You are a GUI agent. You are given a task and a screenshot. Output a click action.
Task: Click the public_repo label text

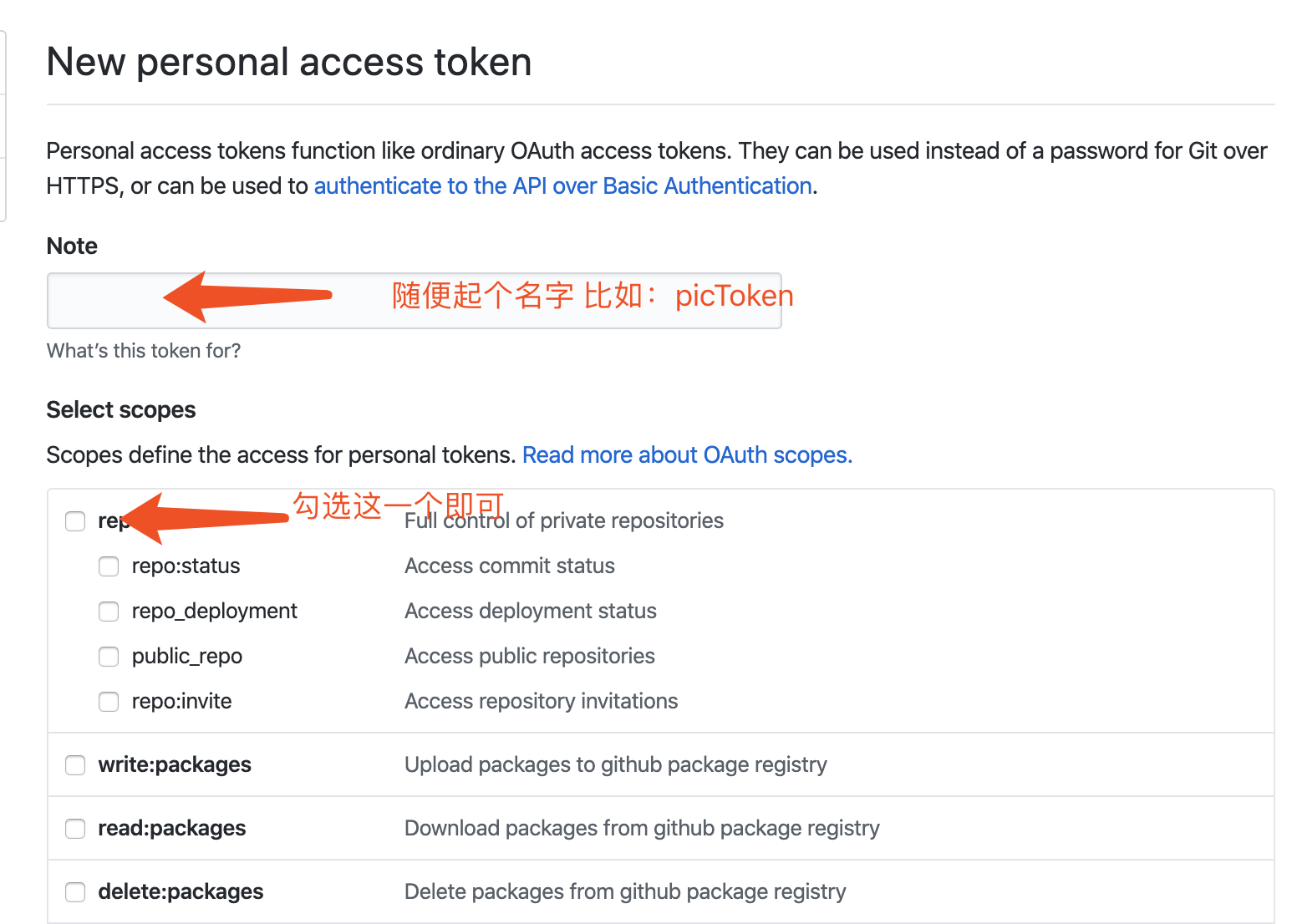pos(187,656)
